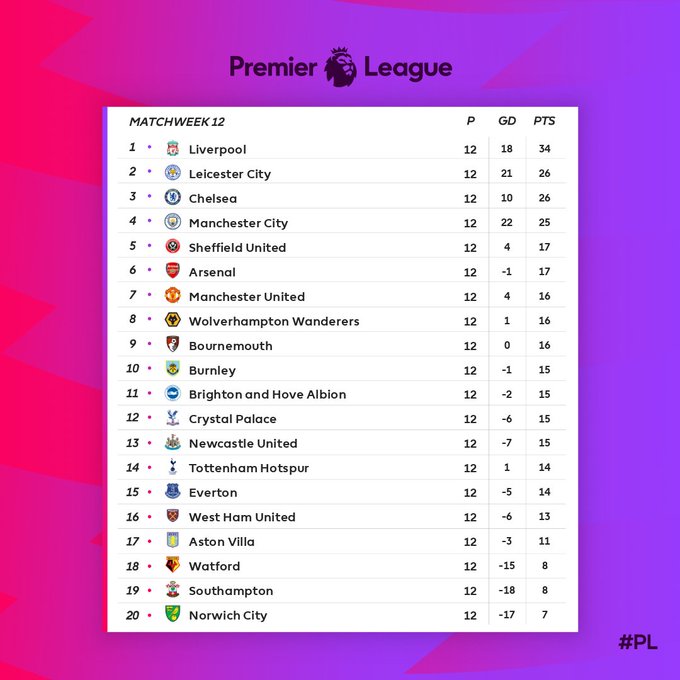Click the MATCHWEEK 12 heading

177,122
